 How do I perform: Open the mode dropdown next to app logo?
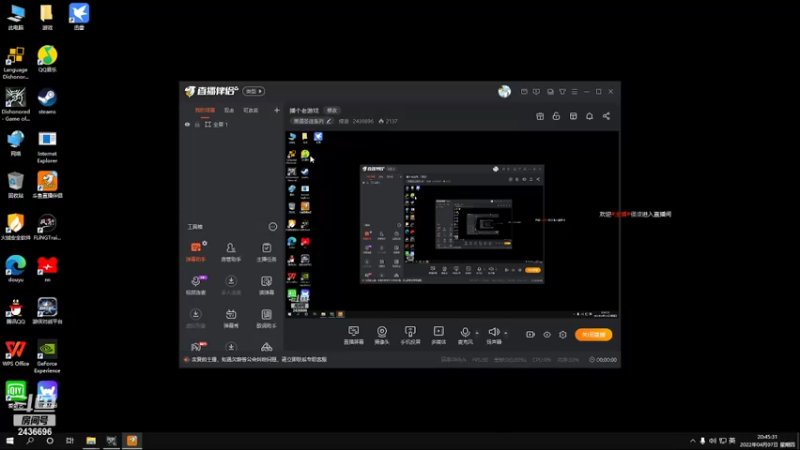(x=254, y=91)
